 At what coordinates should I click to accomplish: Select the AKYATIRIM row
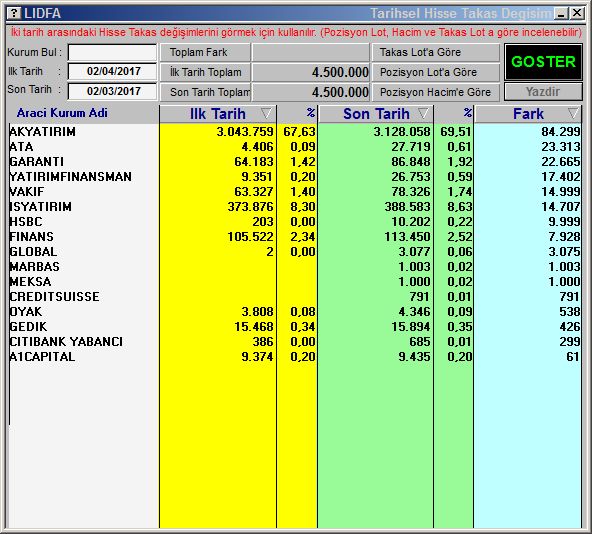[x=295, y=132]
